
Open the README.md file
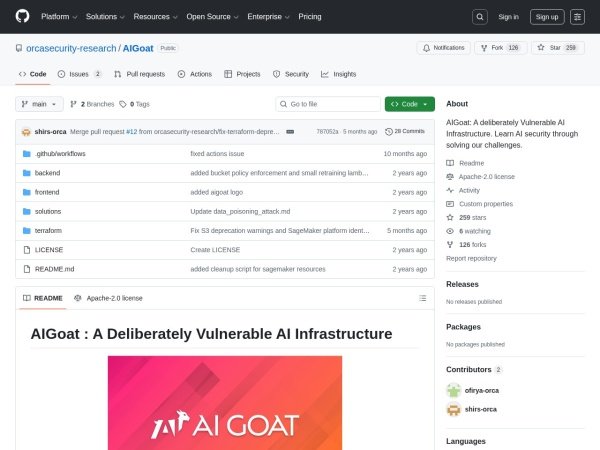54,269
